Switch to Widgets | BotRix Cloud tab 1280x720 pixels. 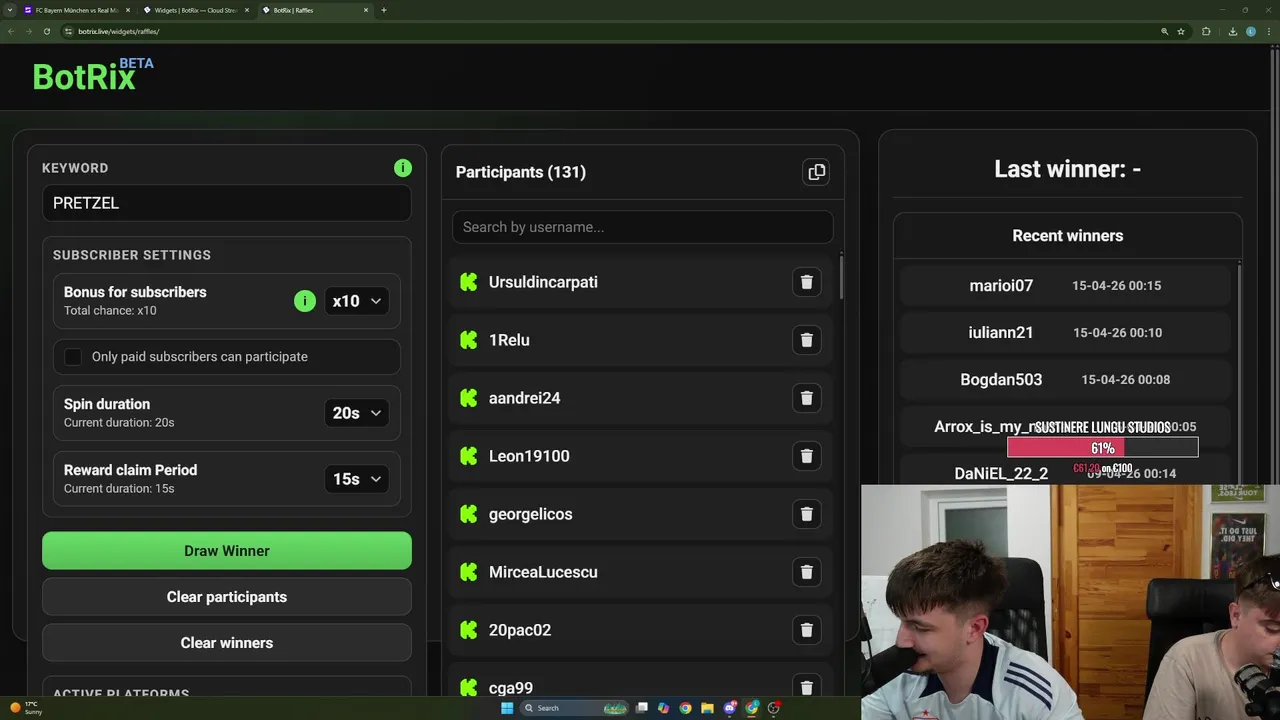195,10
